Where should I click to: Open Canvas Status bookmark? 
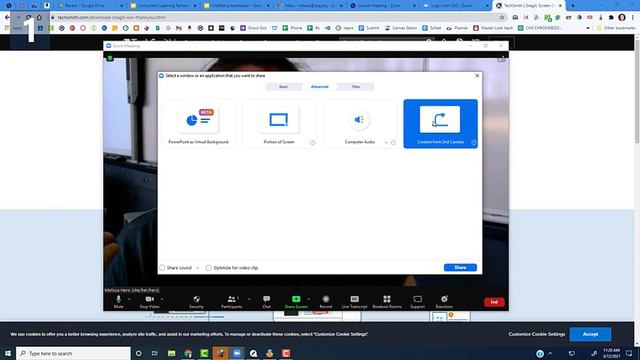pyautogui.click(x=400, y=28)
